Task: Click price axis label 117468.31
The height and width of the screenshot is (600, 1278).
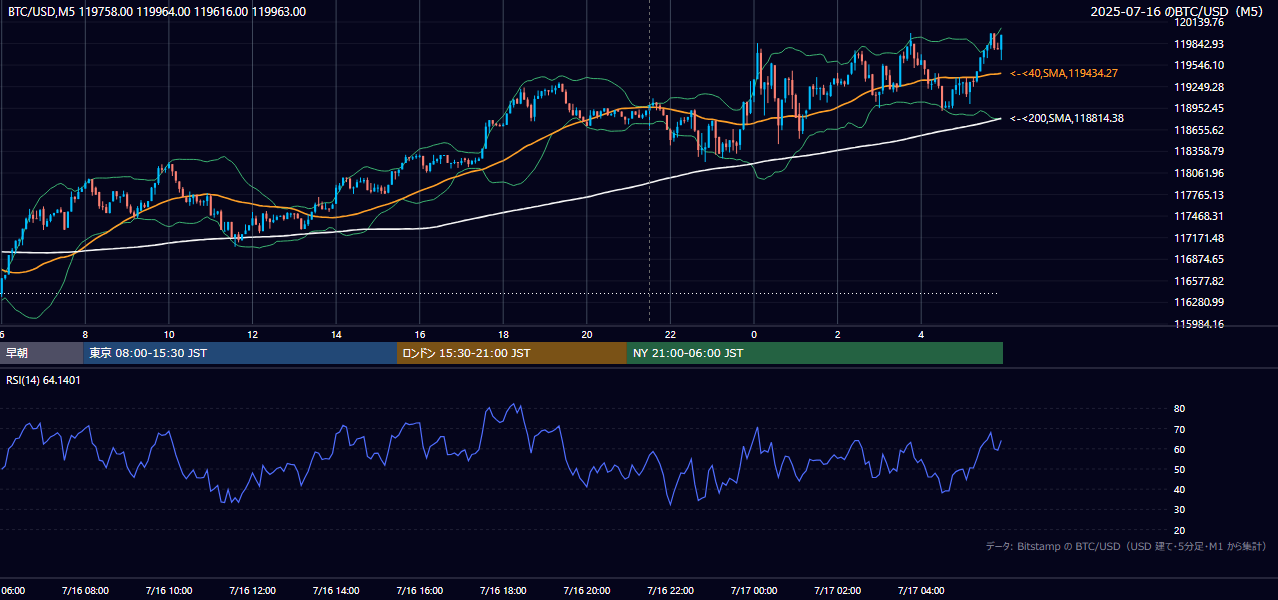Action: 1199,216
